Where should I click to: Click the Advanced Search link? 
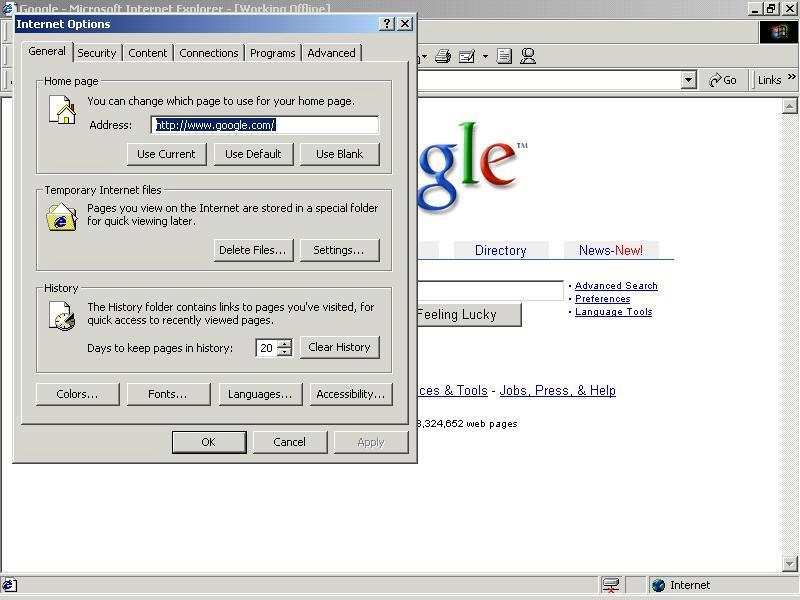click(x=616, y=286)
